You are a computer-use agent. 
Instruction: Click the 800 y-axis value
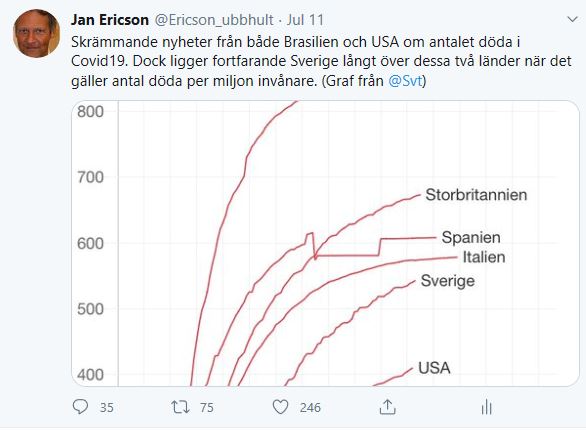(90, 111)
